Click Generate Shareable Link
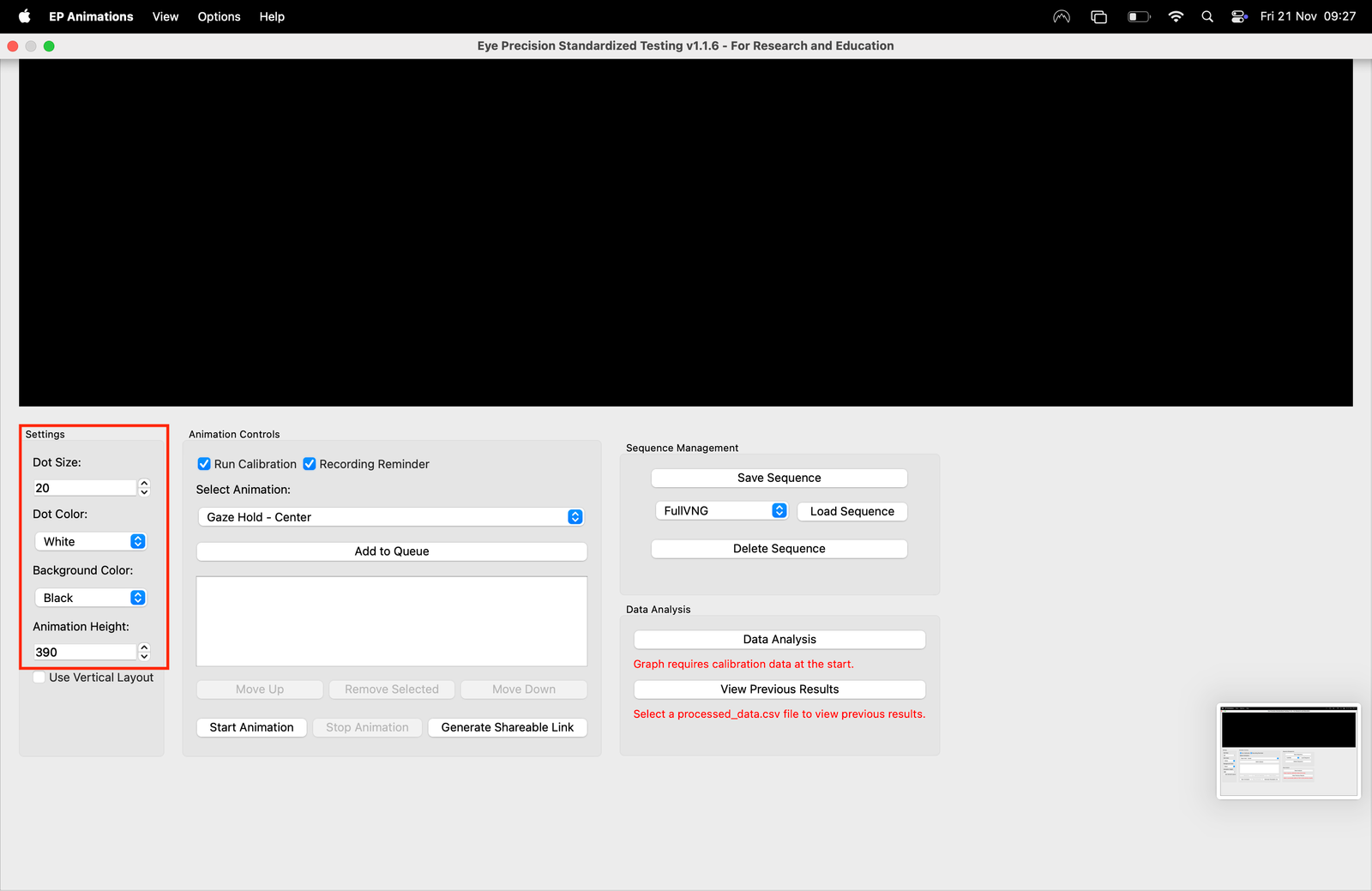 [507, 726]
